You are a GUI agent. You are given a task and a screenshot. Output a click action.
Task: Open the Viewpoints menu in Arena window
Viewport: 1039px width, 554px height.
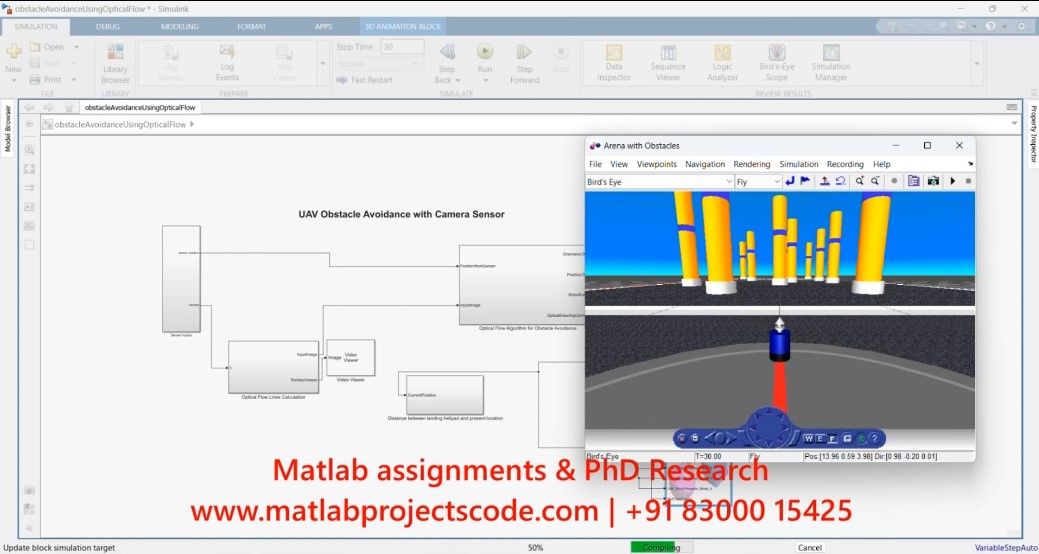pos(657,164)
